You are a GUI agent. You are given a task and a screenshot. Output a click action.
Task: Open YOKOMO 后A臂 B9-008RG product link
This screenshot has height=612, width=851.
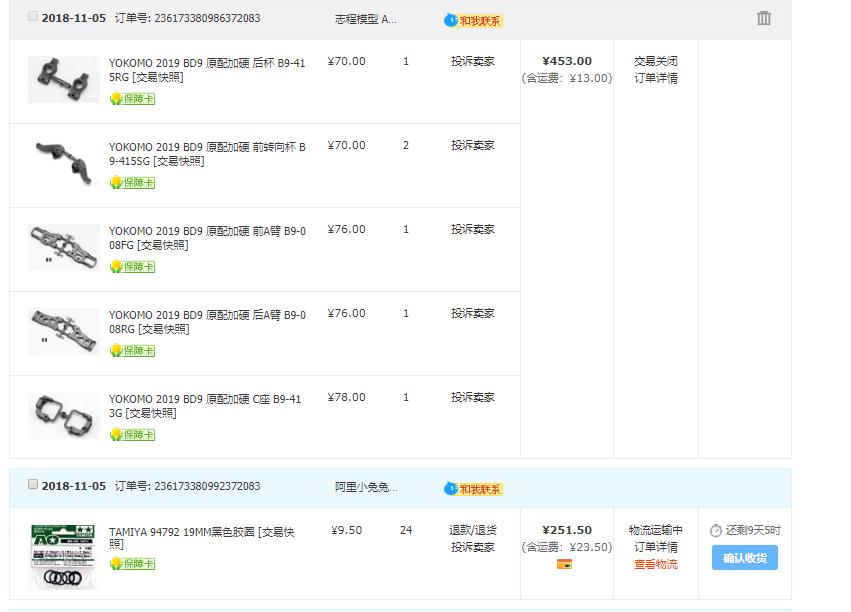coord(207,322)
